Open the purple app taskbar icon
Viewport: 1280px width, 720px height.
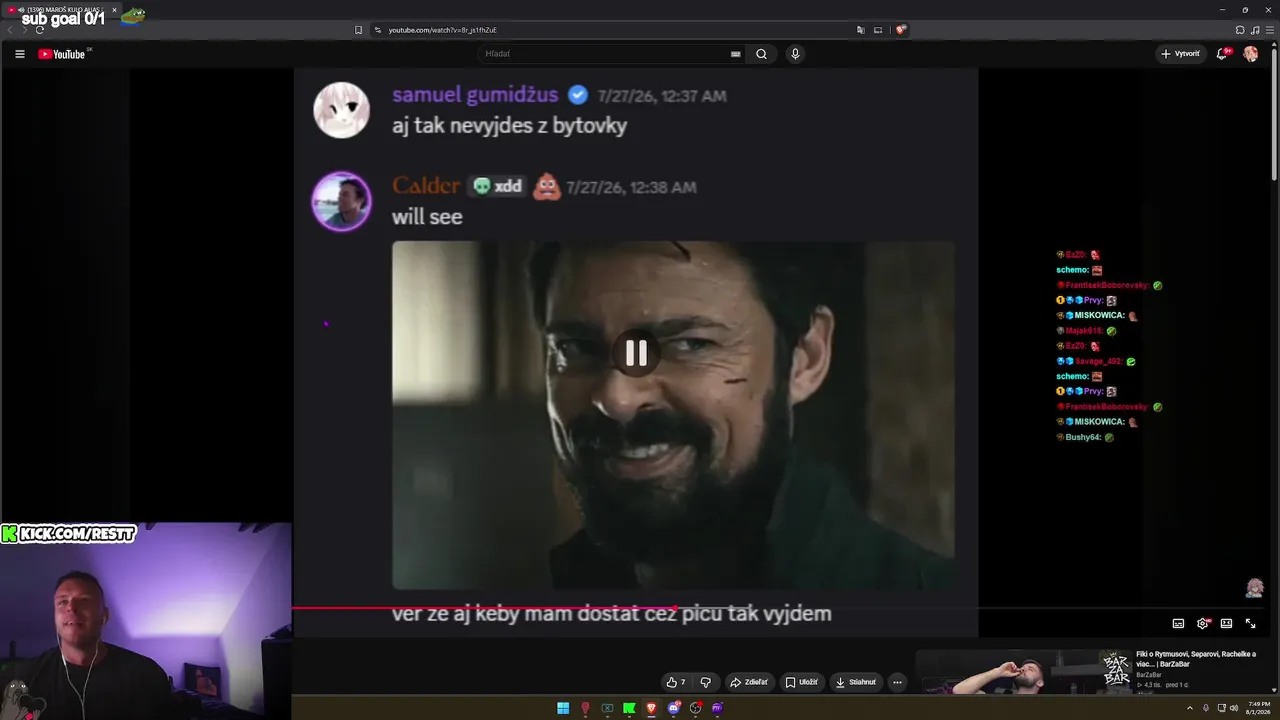pos(717,708)
